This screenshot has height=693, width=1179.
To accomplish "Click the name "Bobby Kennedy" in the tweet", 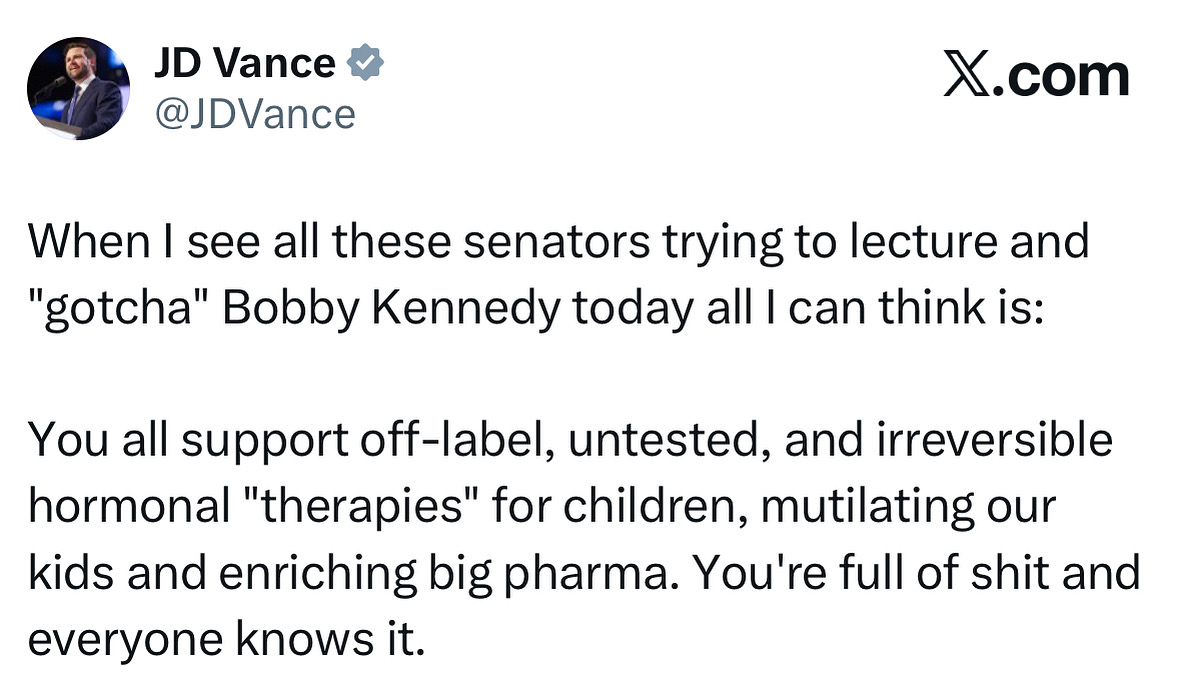I will point(391,308).
